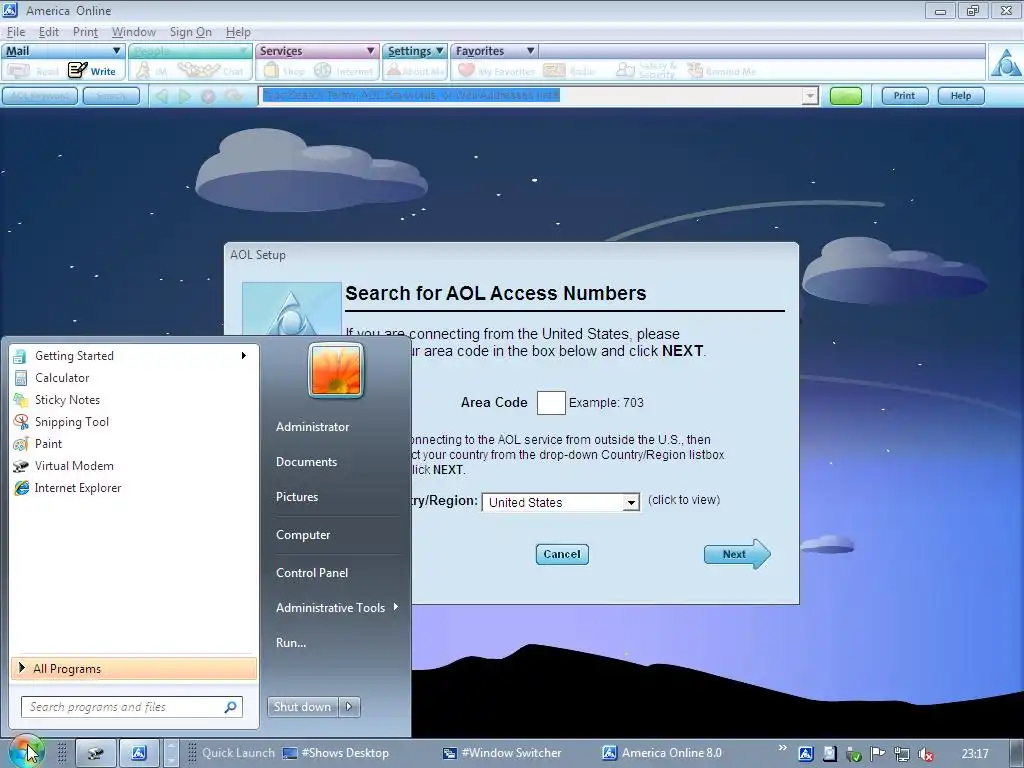Image resolution: width=1024 pixels, height=768 pixels.
Task: Open the Edit menu
Action: click(48, 31)
